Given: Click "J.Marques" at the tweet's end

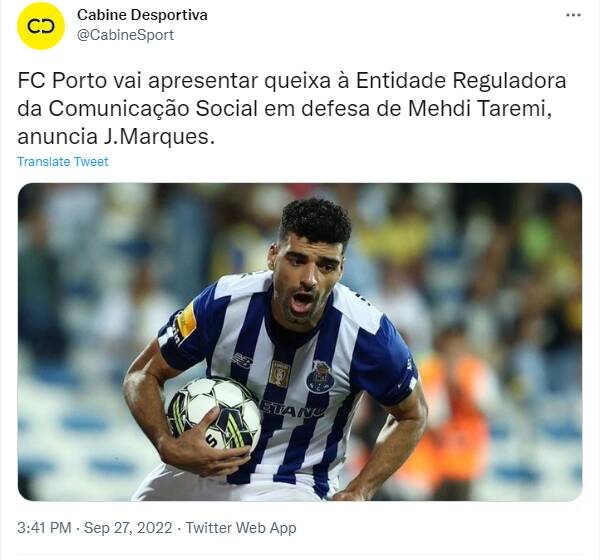Looking at the screenshot, I should click(159, 137).
